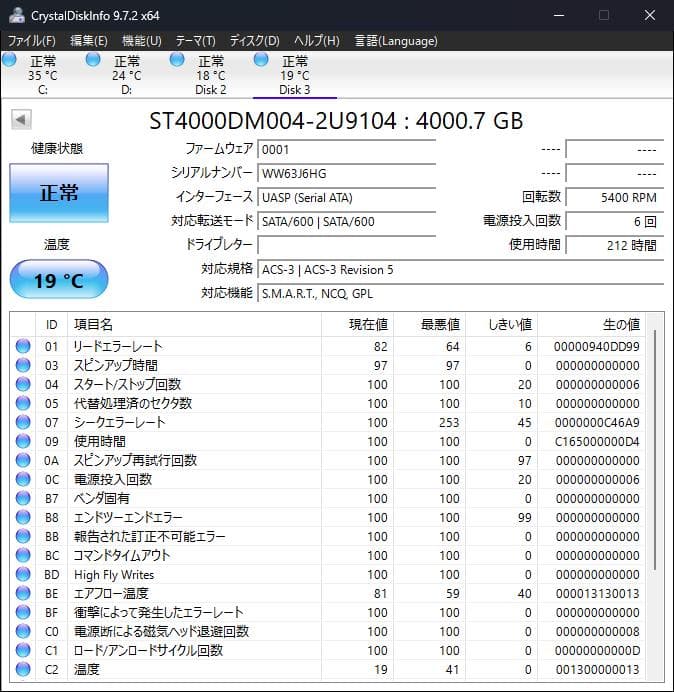
Task: Click status orb for リードエラーレート row
Action: 23,346
